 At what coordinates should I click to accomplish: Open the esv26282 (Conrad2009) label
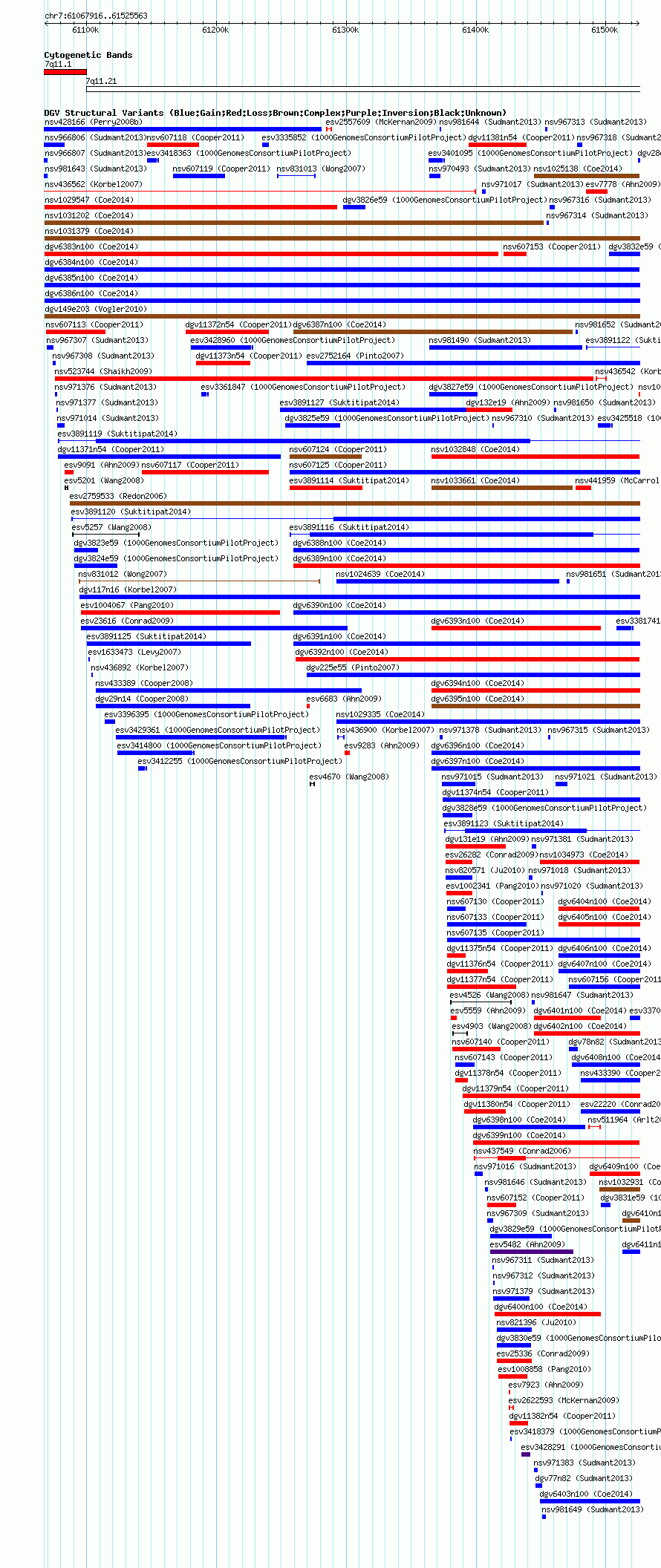[x=492, y=855]
